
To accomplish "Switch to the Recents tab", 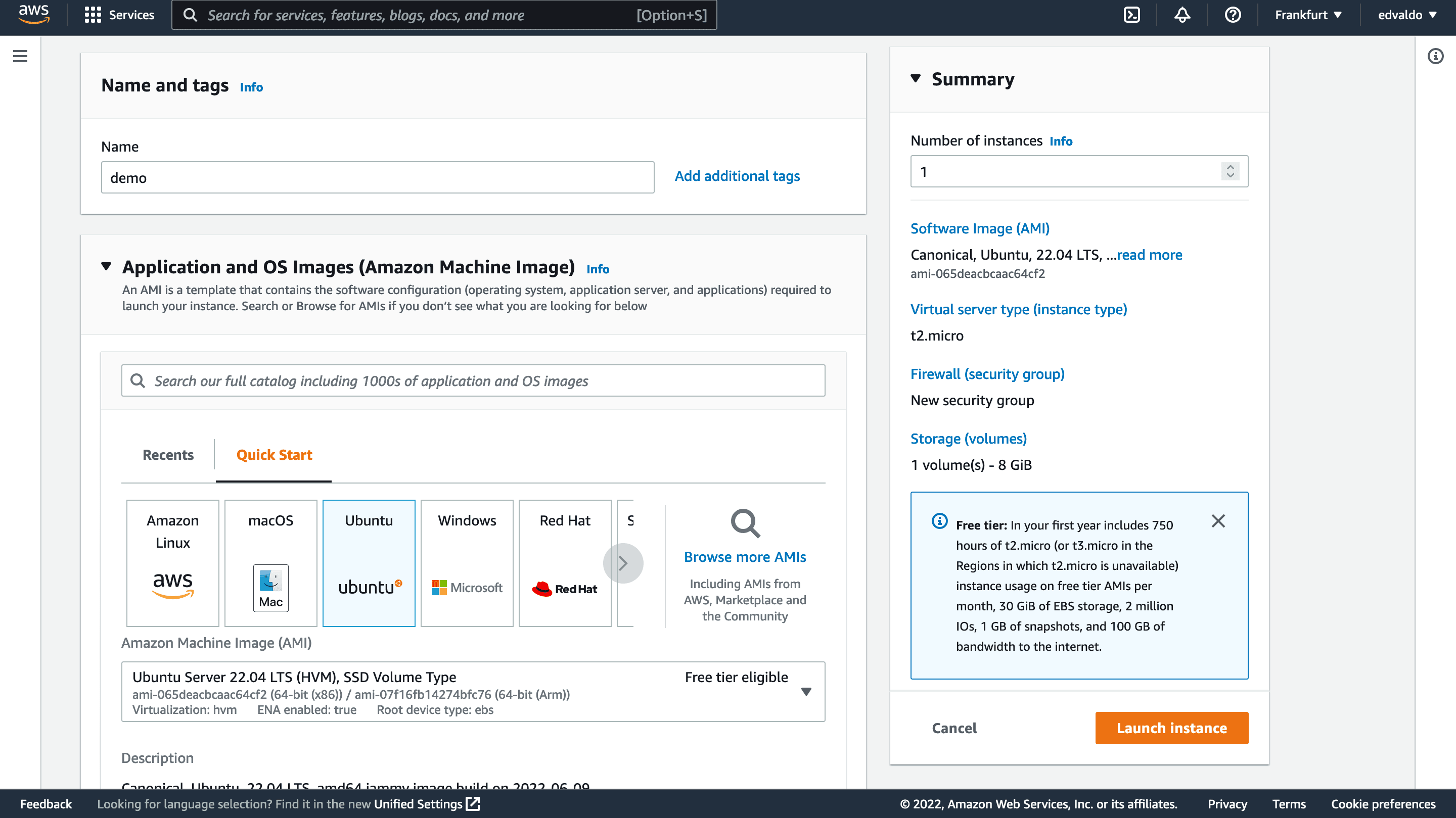I will (x=168, y=455).
